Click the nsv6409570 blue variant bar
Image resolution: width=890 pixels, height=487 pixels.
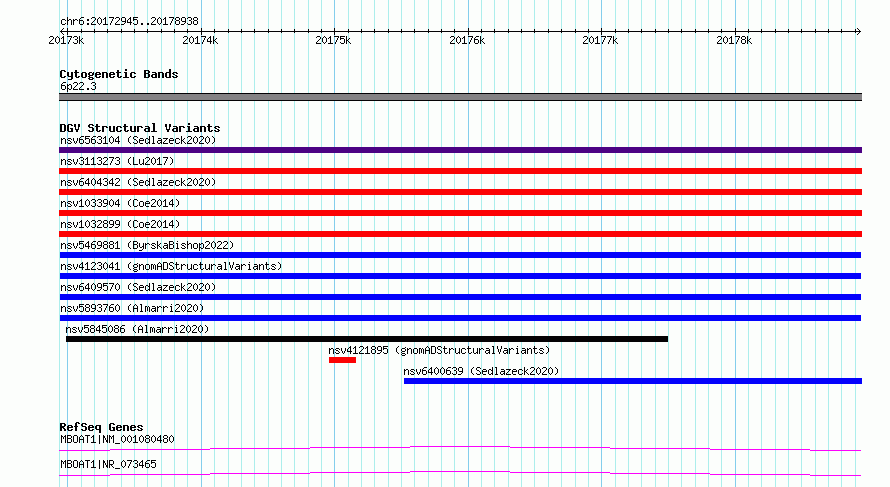pyautogui.click(x=460, y=297)
